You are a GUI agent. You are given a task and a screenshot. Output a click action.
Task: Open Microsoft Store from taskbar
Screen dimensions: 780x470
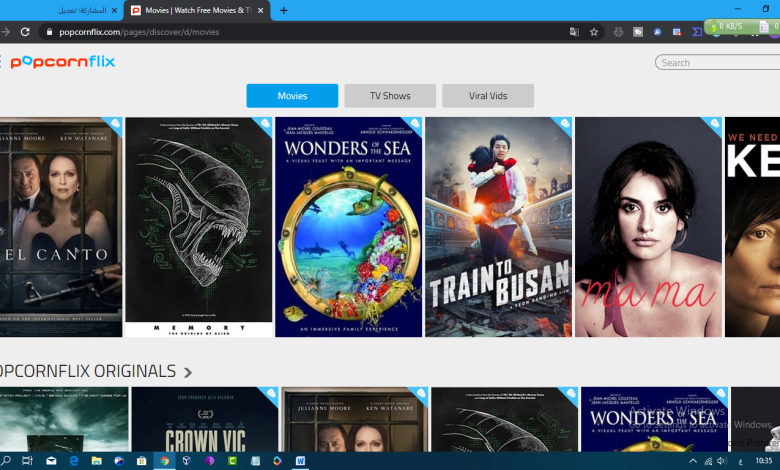[x=141, y=461]
